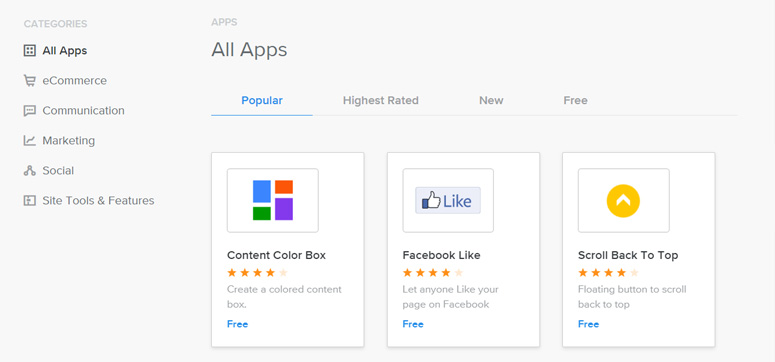775x362 pixels.
Task: Click the star rating under Content Color Box
Action: (x=257, y=272)
